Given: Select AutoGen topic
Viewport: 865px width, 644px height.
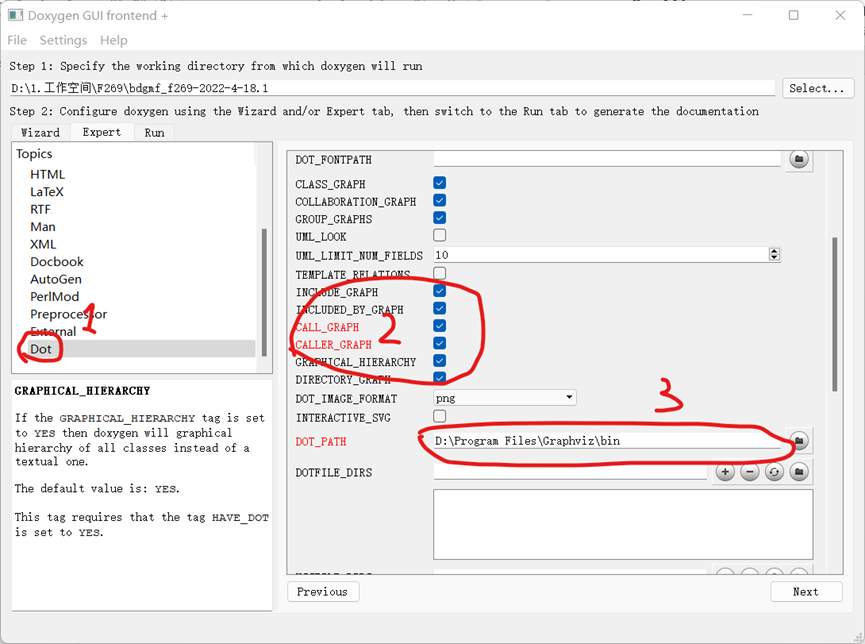Looking at the screenshot, I should (x=56, y=279).
